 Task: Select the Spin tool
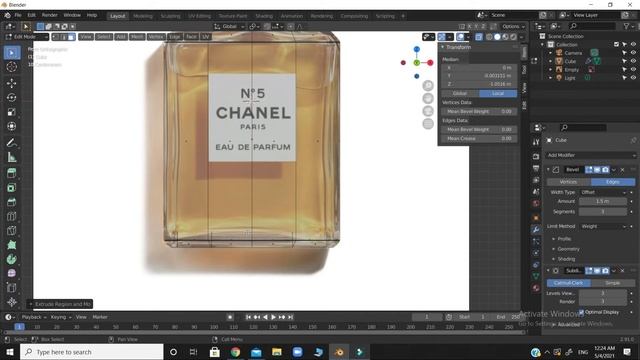[x=12, y=259]
